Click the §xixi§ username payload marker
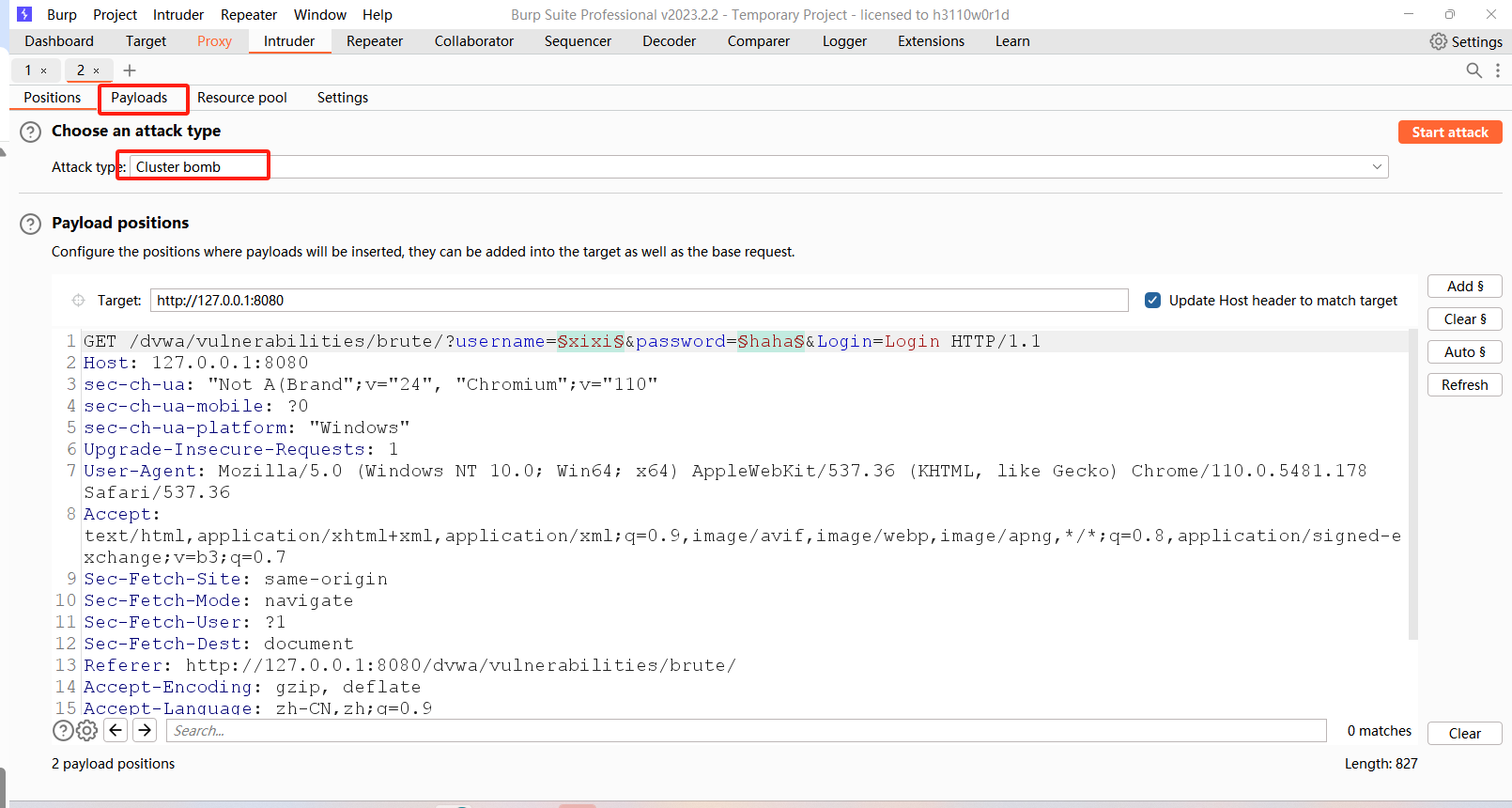 click(x=591, y=341)
